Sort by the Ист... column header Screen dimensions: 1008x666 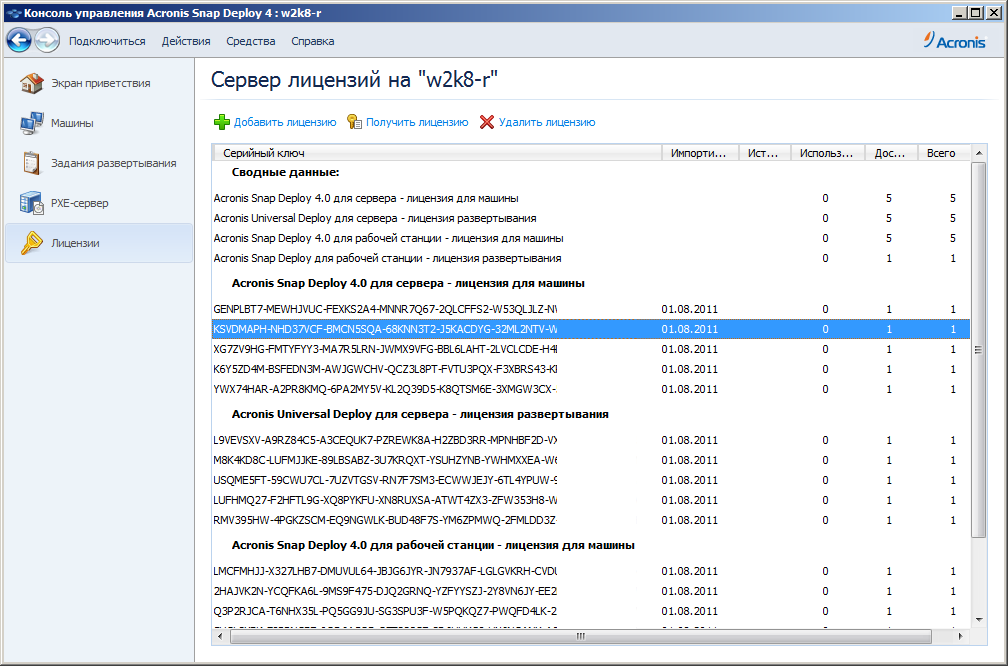tap(765, 153)
